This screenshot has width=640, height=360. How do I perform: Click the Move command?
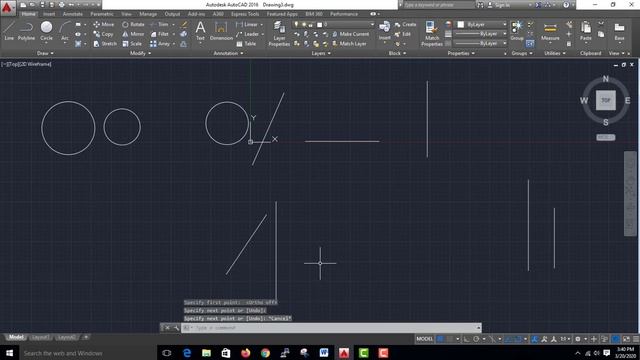pyautogui.click(x=104, y=24)
